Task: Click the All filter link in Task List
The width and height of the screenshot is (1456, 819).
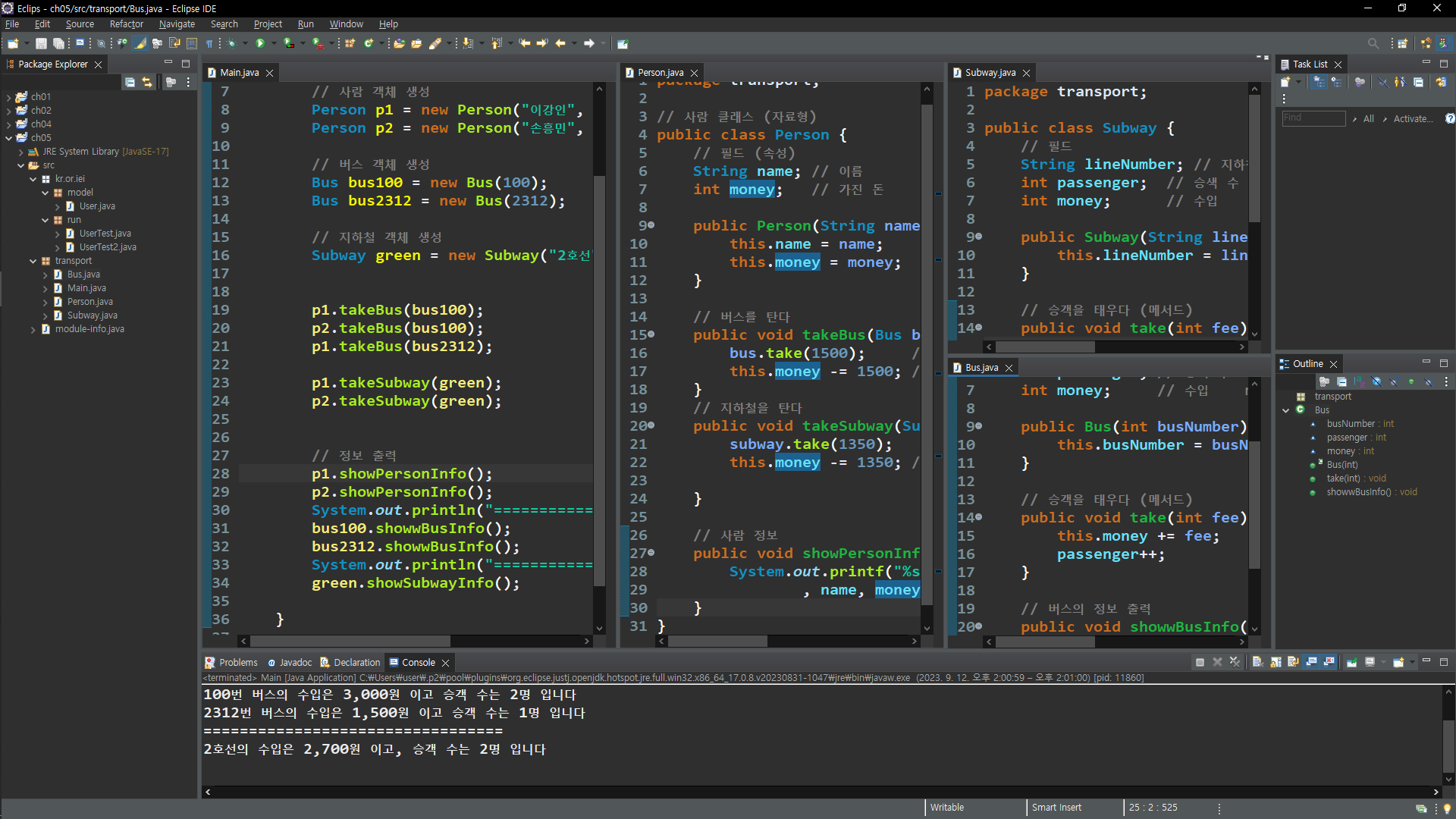Action: [x=1368, y=118]
